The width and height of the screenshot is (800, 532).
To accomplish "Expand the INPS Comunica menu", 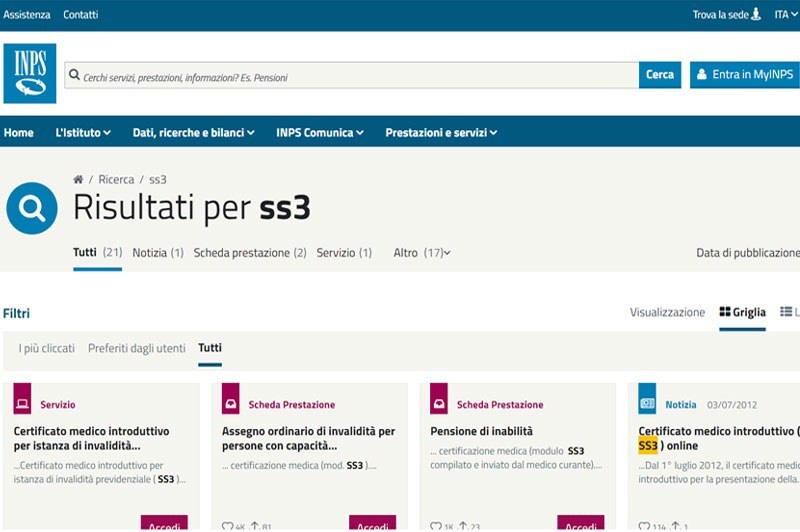I will click(x=320, y=133).
